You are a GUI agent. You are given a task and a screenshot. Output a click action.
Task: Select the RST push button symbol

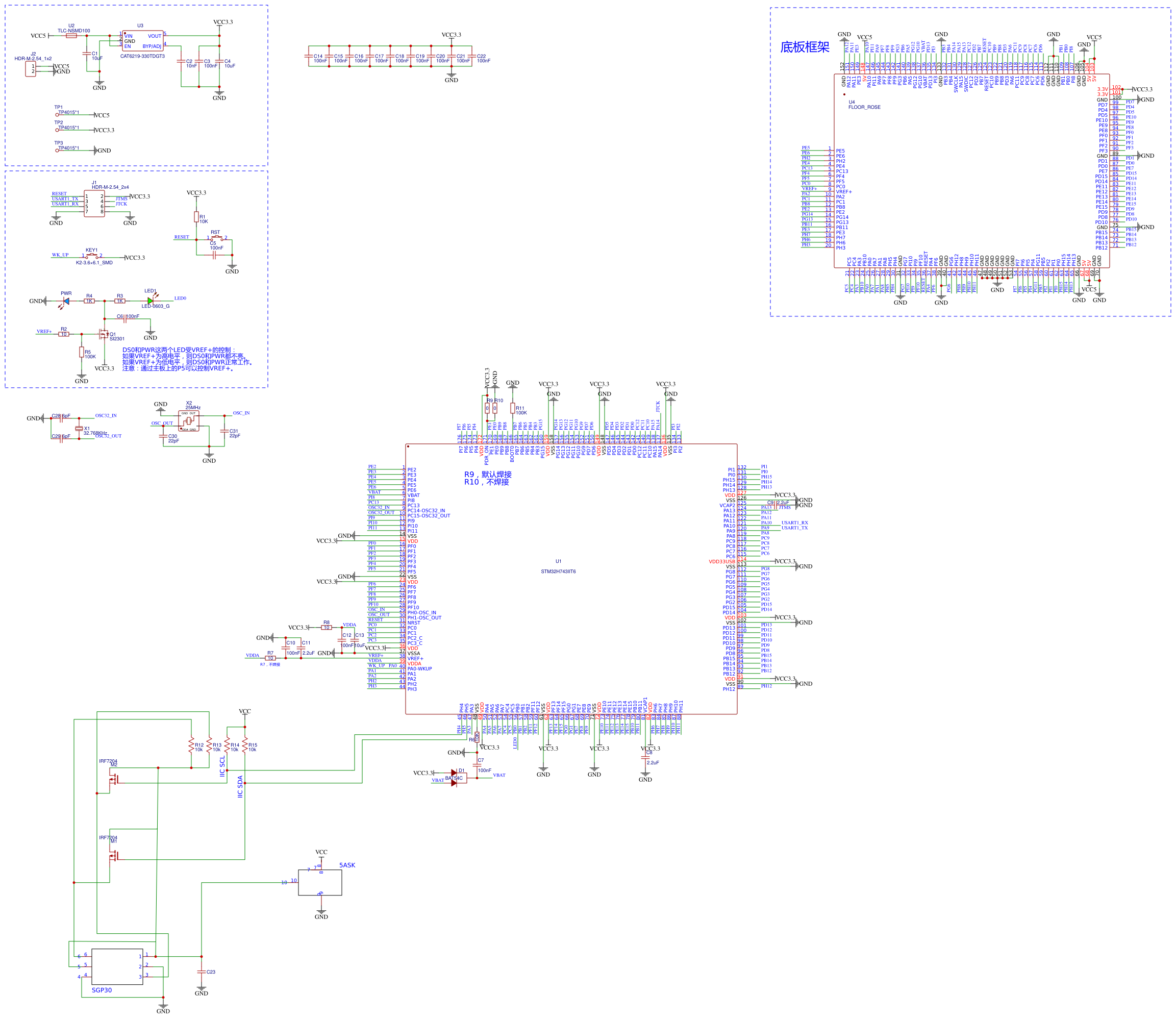pyautogui.click(x=217, y=238)
